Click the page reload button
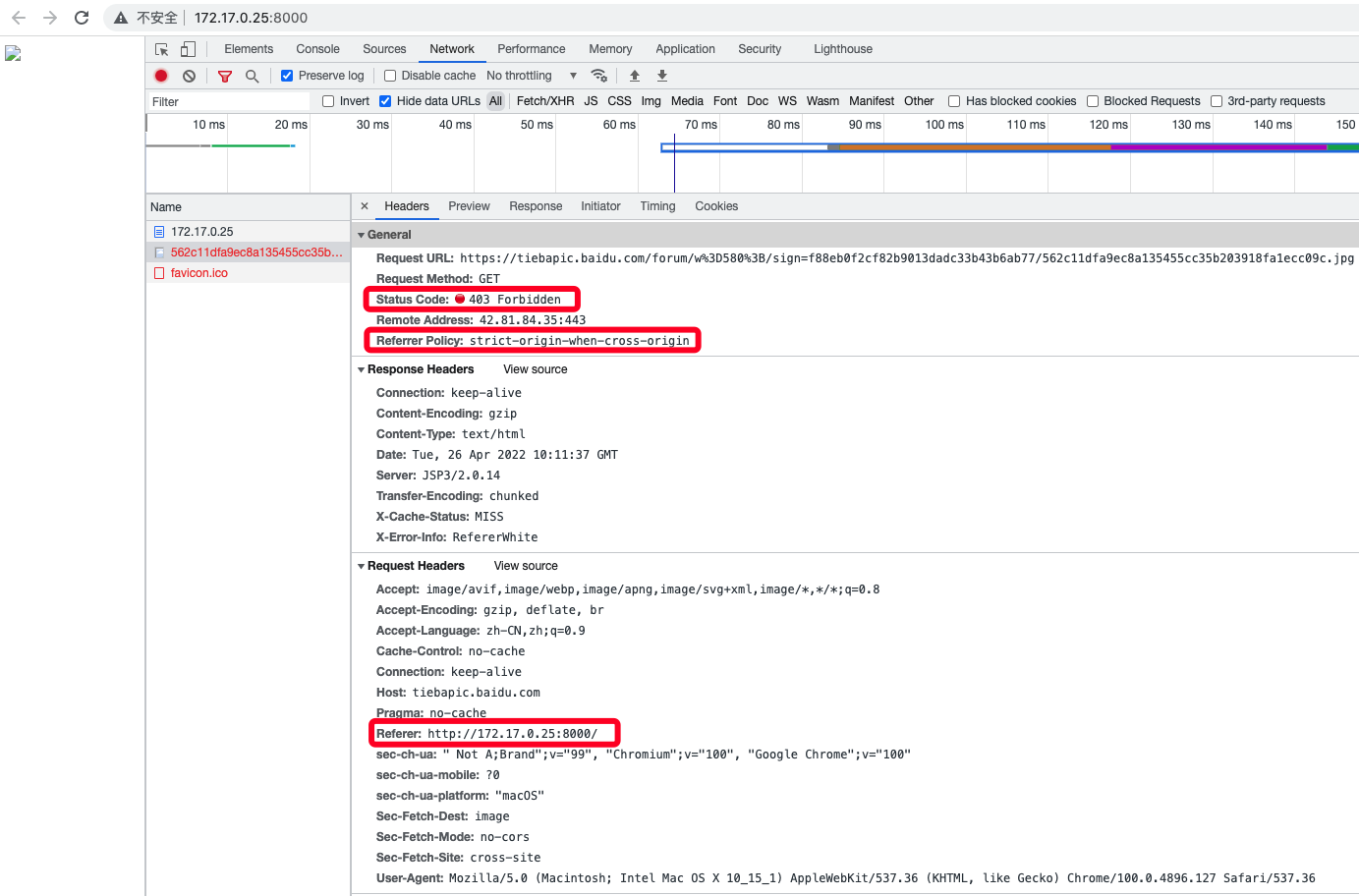Screen dimensions: 1359x896 82,17
